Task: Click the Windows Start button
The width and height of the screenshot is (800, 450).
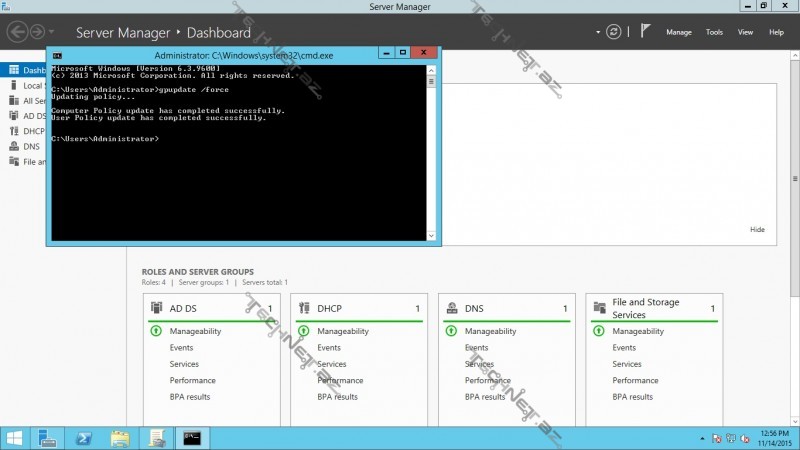Action: (x=15, y=438)
